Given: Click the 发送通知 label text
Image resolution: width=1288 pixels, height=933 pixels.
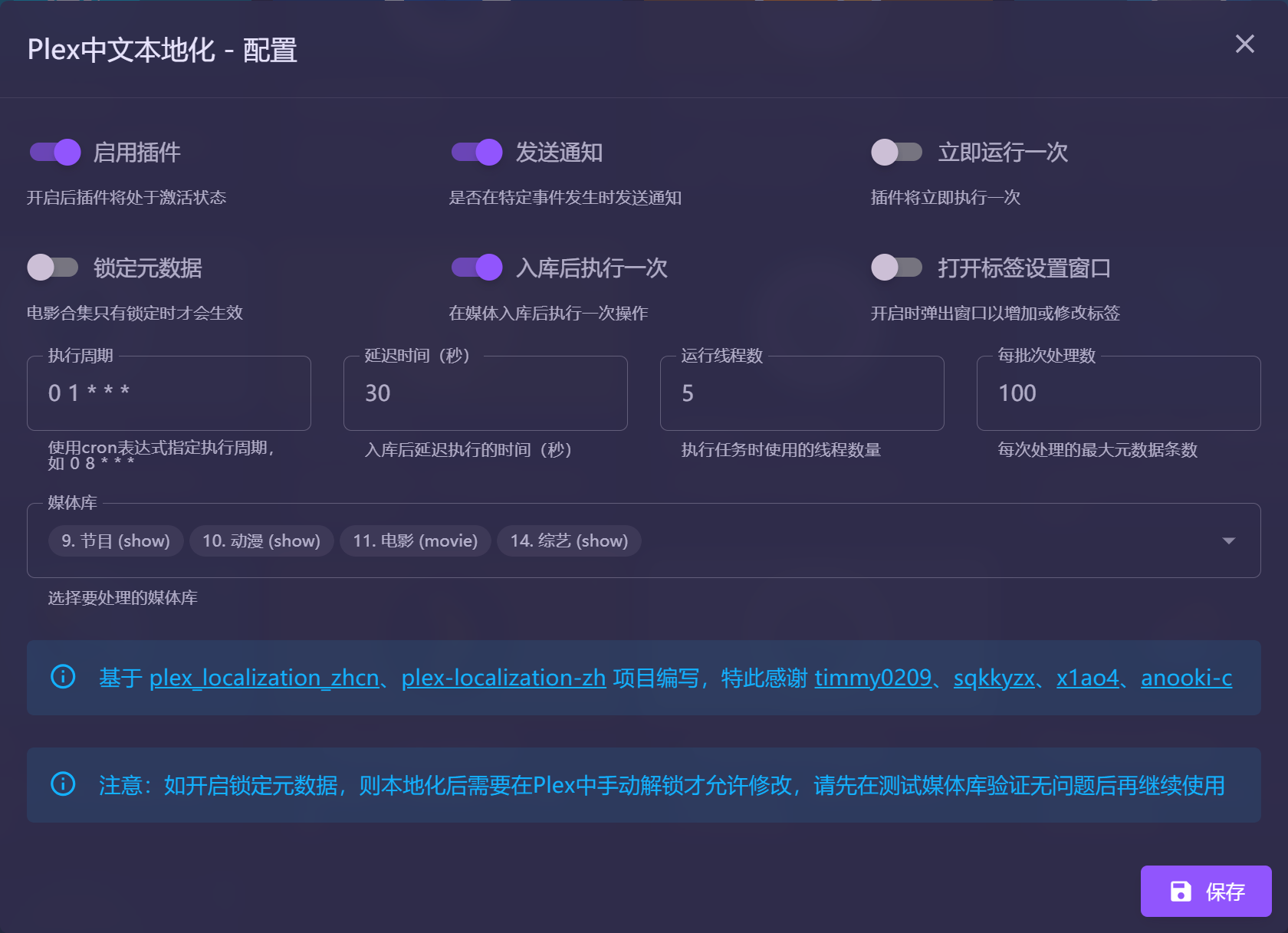Looking at the screenshot, I should pyautogui.click(x=559, y=152).
